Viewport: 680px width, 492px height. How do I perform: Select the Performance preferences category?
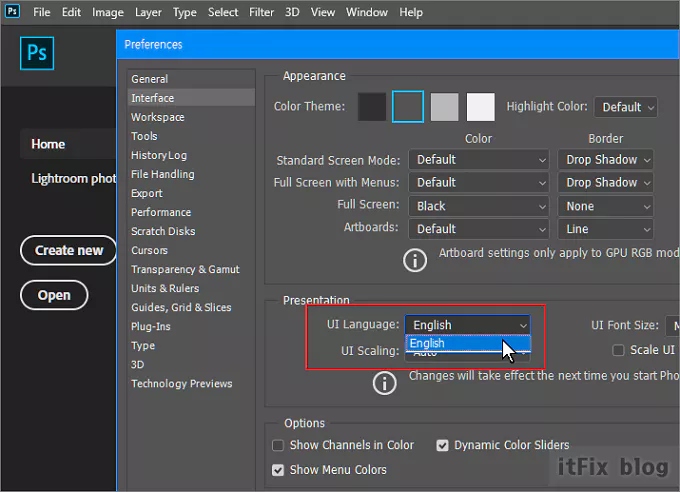[x=191, y=212]
